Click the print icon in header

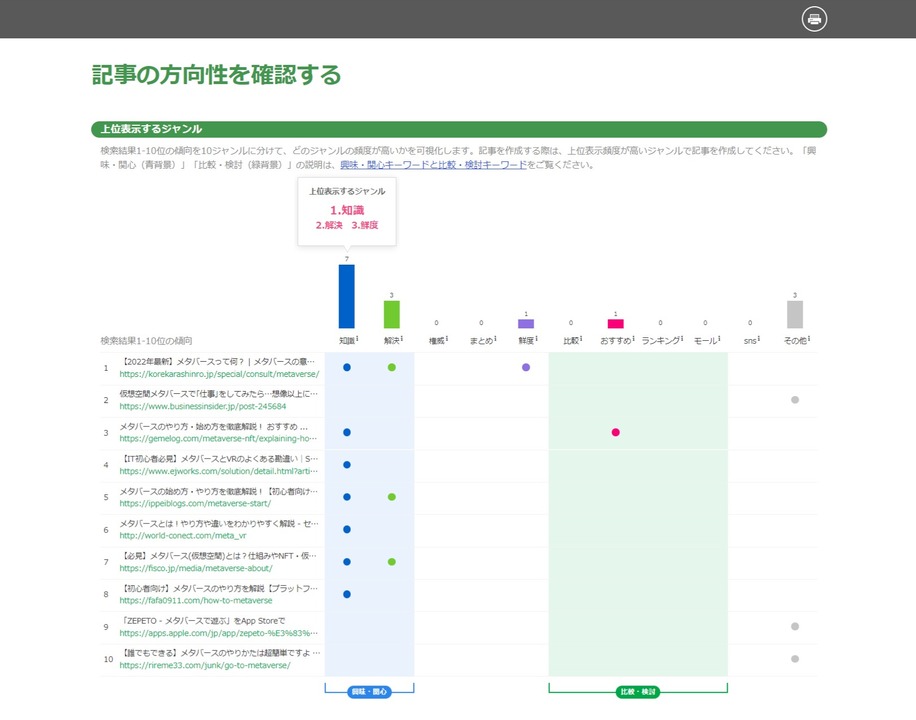tap(814, 19)
